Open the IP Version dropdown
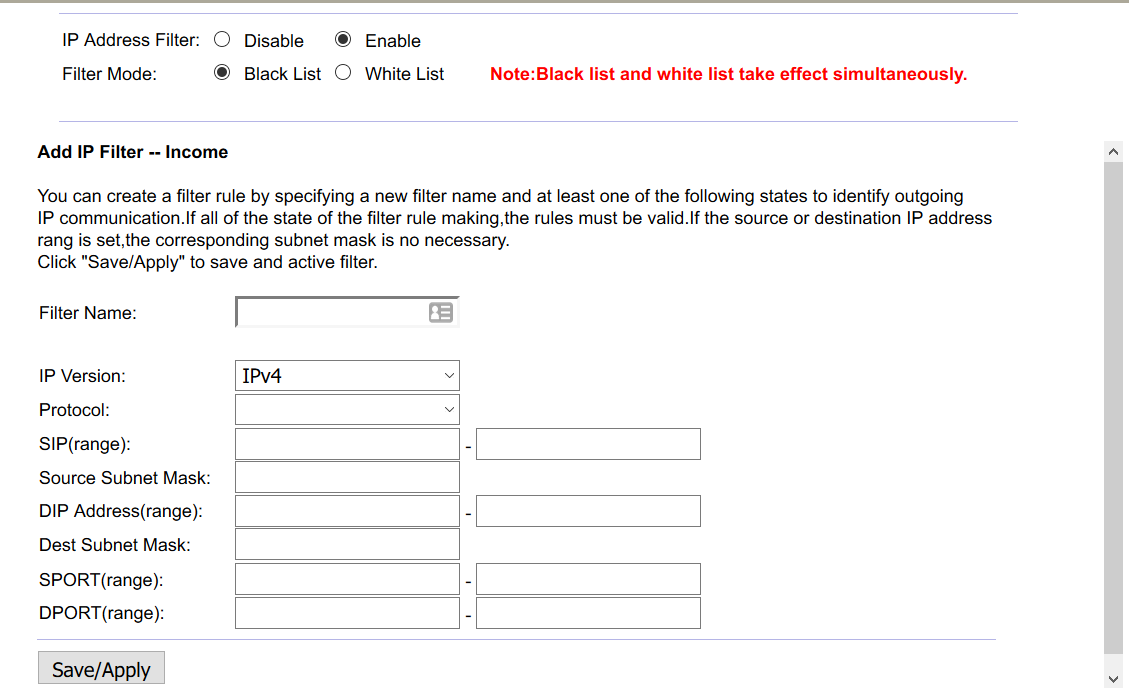 tap(347, 376)
